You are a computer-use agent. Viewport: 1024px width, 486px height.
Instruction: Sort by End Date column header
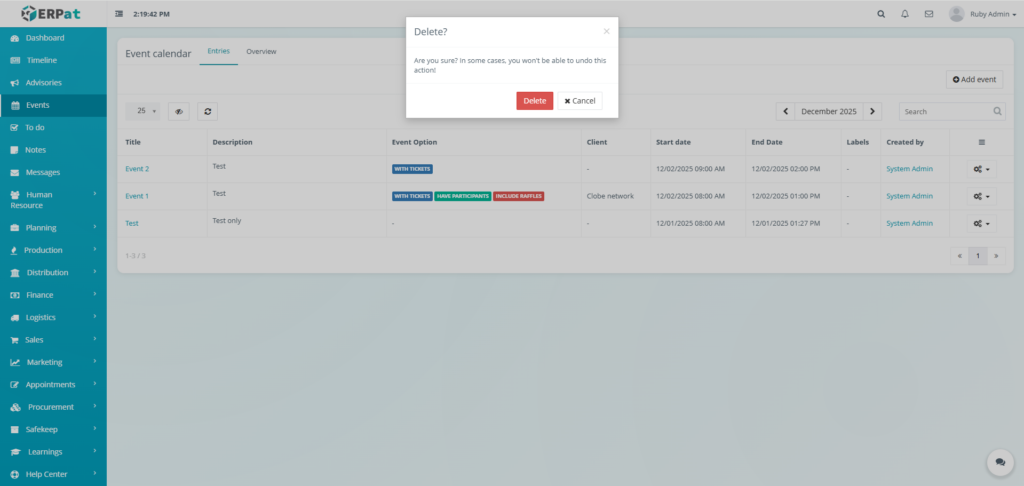[x=767, y=142]
